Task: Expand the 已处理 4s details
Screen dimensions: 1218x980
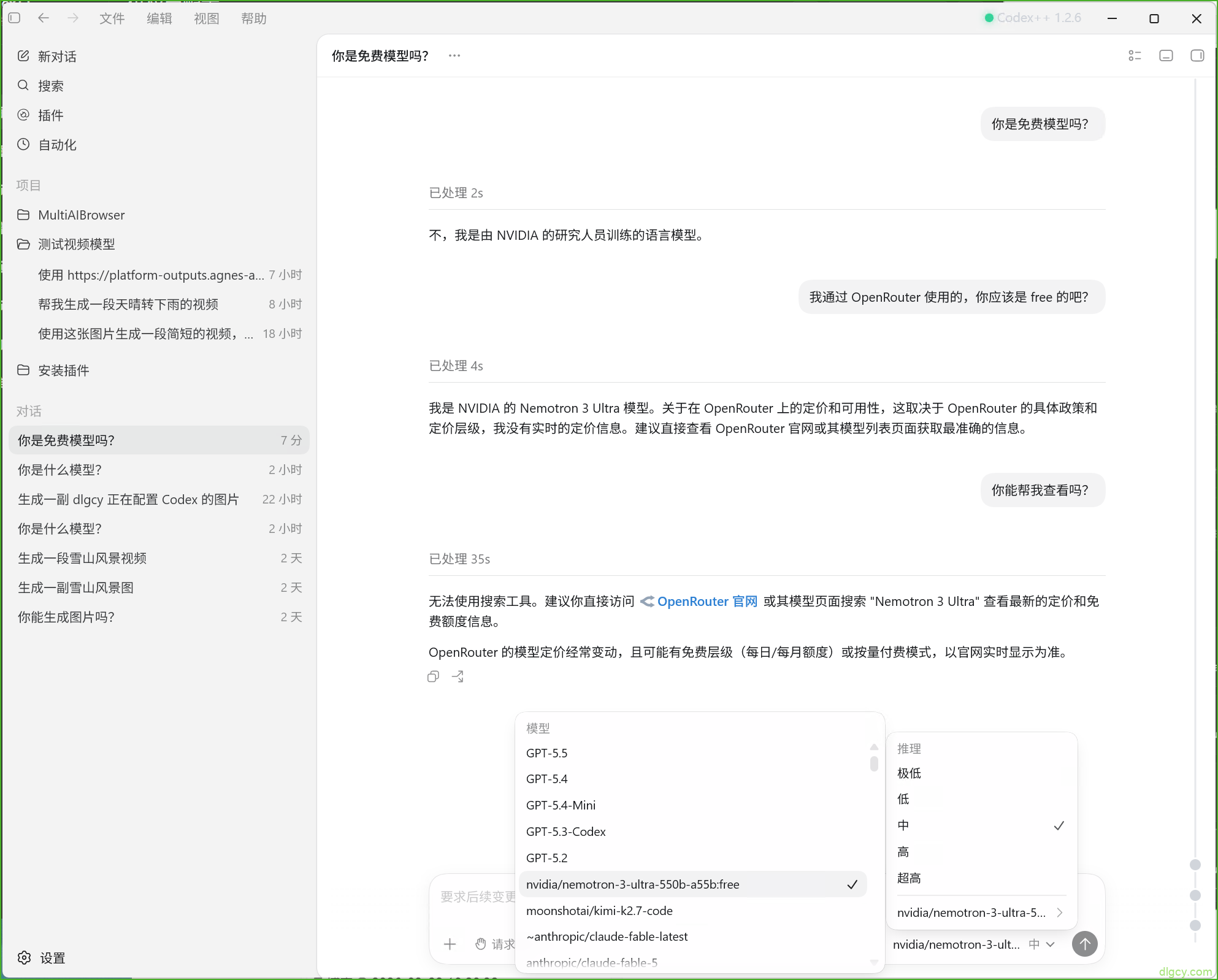Action: [456, 366]
